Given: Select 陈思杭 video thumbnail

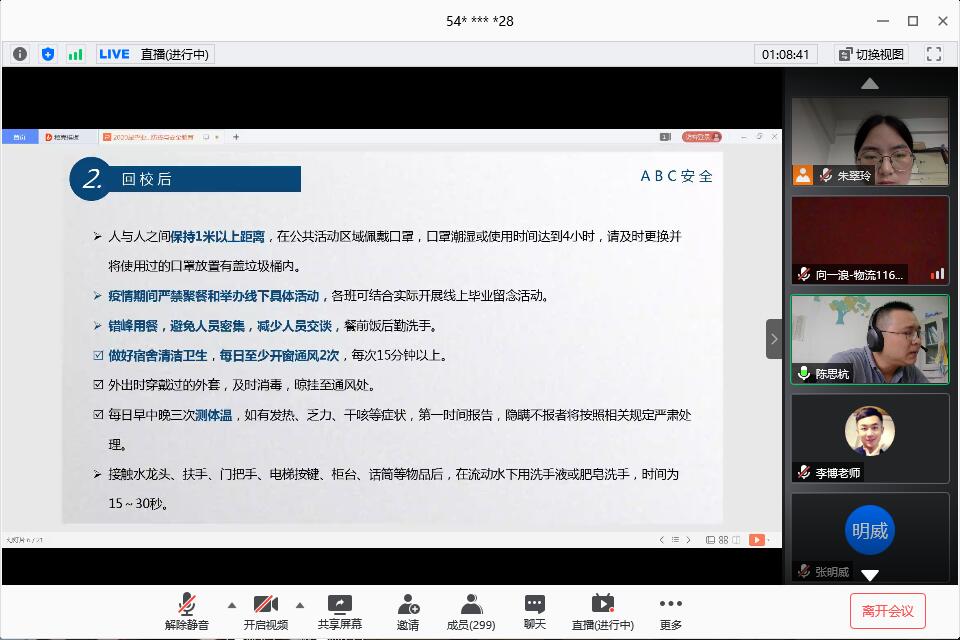Looking at the screenshot, I should tap(869, 339).
